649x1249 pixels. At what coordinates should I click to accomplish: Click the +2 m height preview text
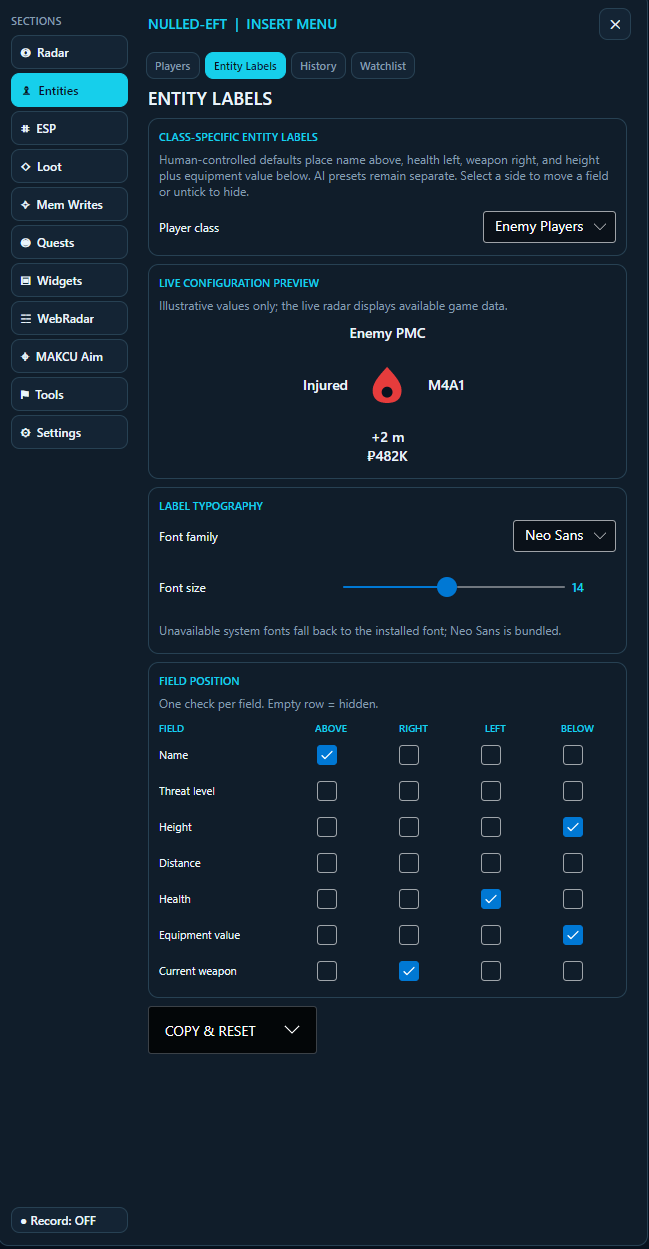[x=387, y=437]
